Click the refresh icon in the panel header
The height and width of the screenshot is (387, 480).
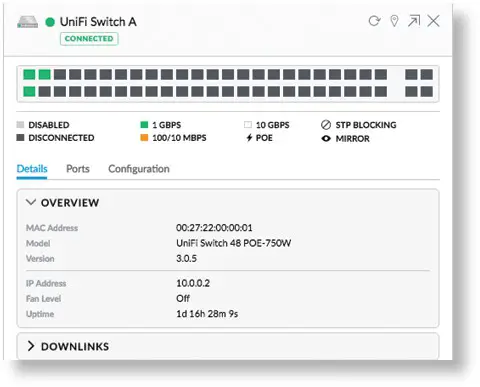[374, 21]
